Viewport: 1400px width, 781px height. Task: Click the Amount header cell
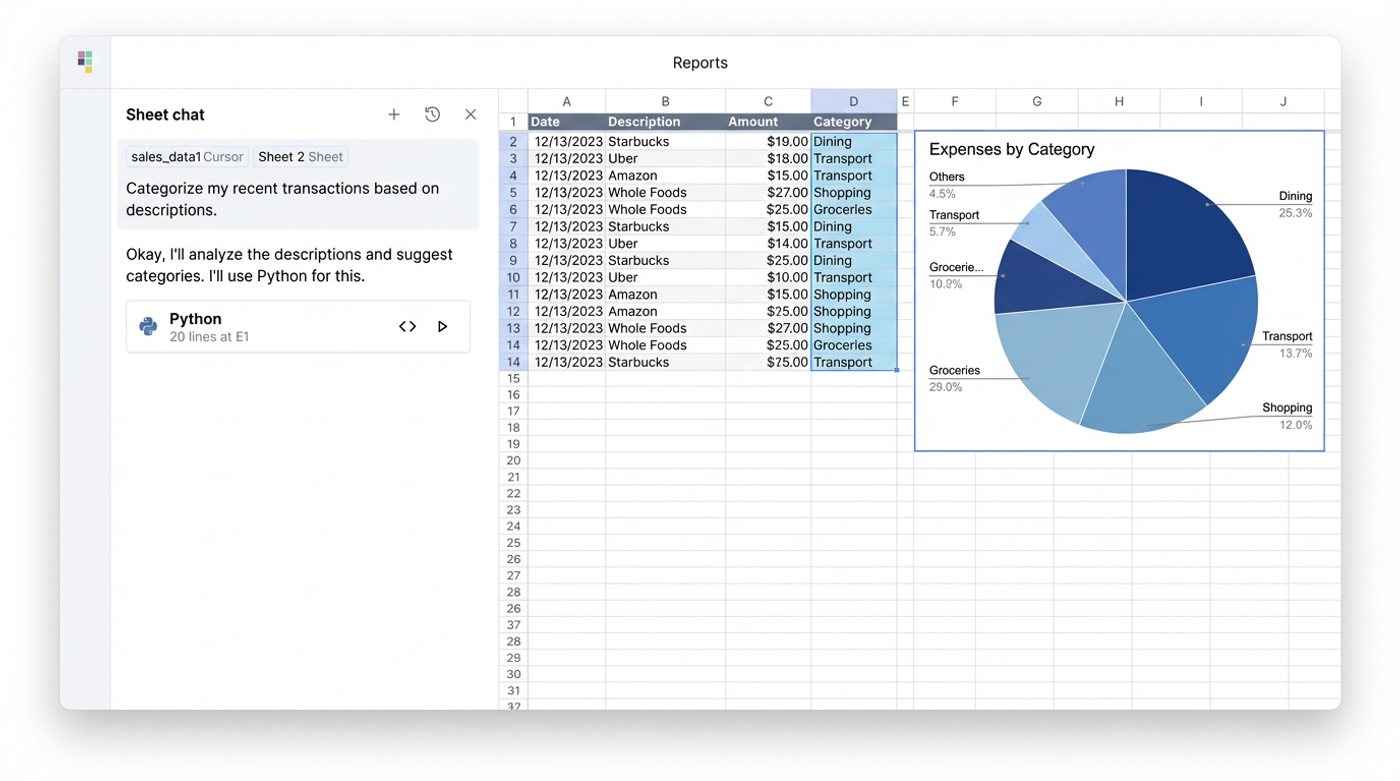pyautogui.click(x=768, y=122)
